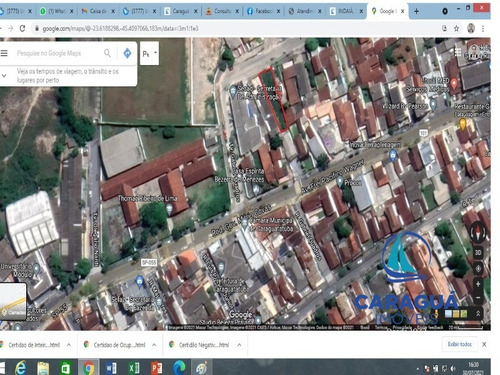Toggle the 3D view button

pos(478,252)
